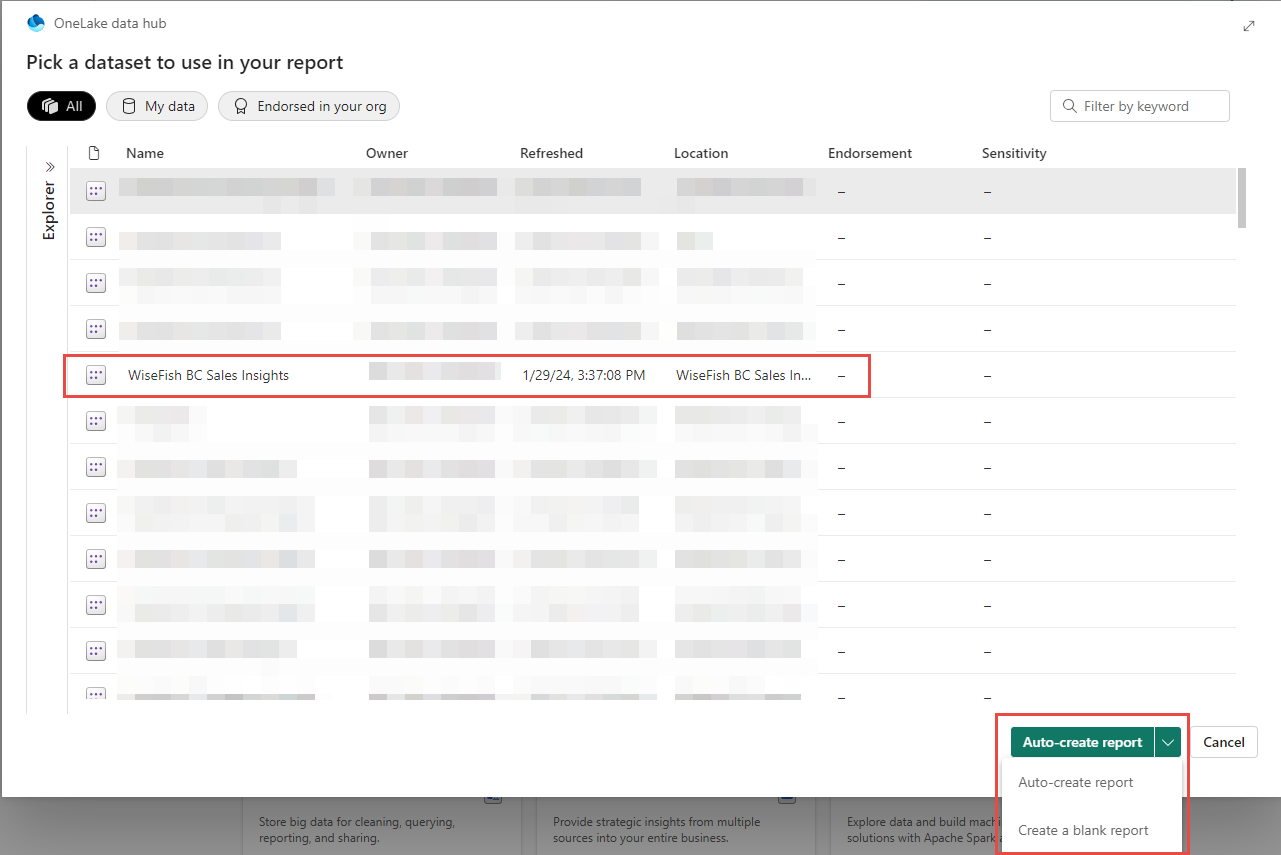Click the search icon in the filter box
This screenshot has width=1281, height=855.
(1069, 106)
